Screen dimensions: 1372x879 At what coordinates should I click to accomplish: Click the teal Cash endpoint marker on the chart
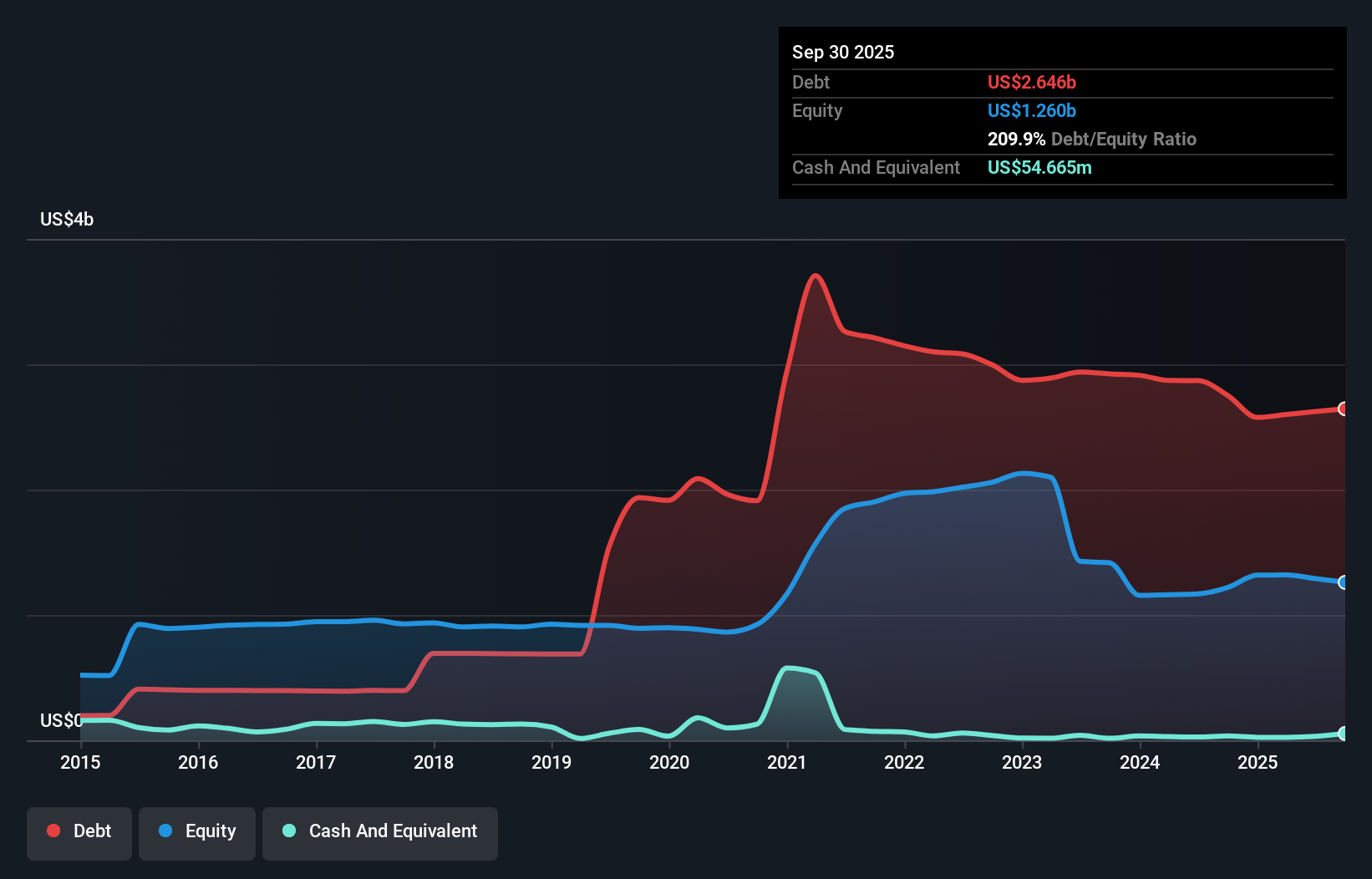[1343, 734]
